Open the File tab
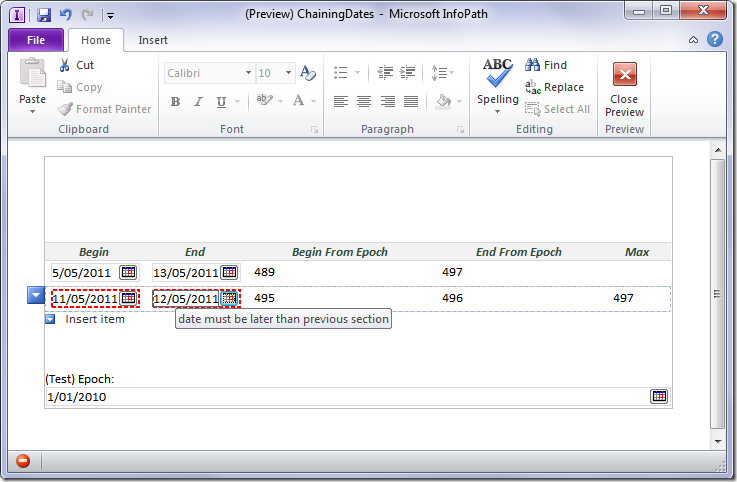The height and width of the screenshot is (482, 737). click(x=35, y=40)
